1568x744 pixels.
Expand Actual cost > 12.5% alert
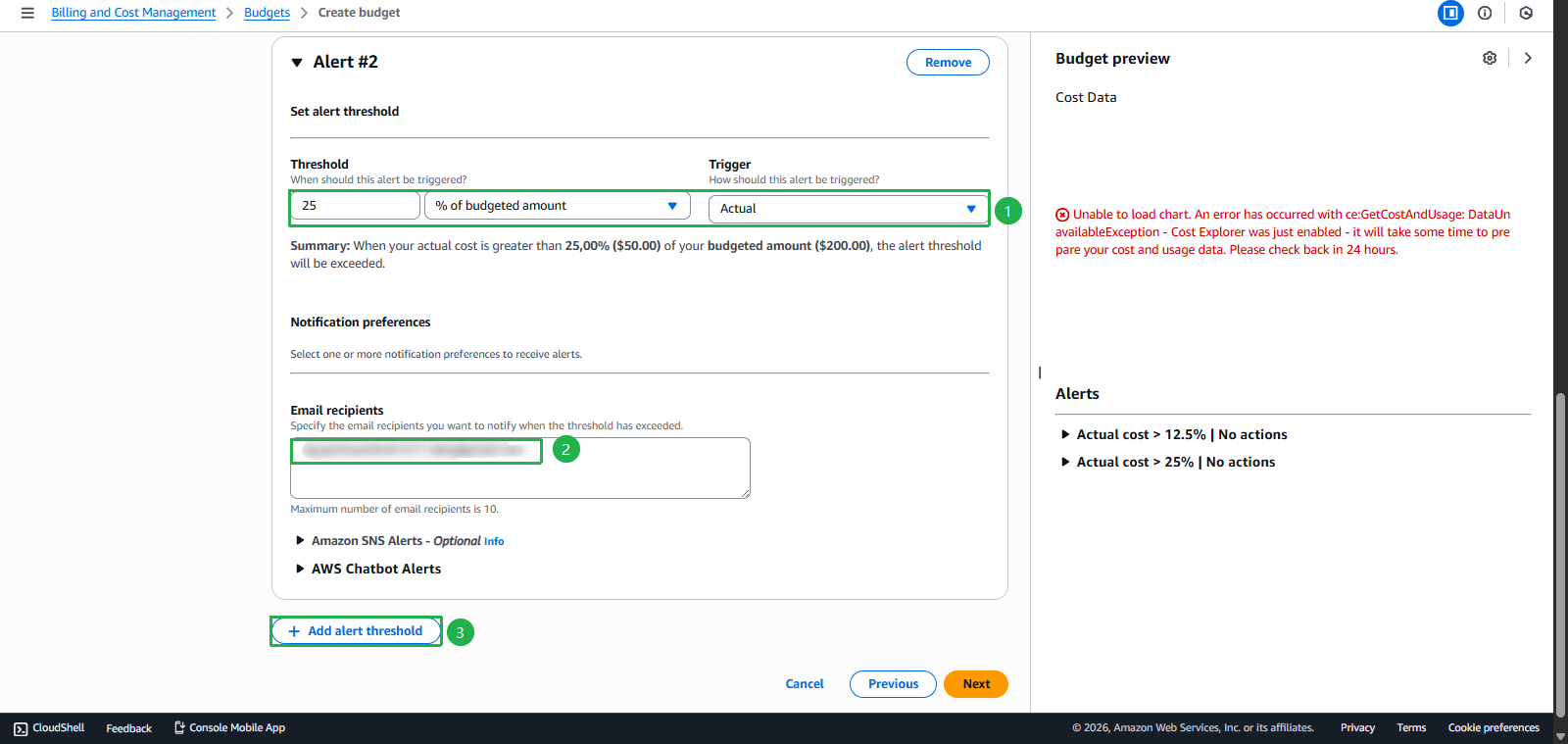1065,434
